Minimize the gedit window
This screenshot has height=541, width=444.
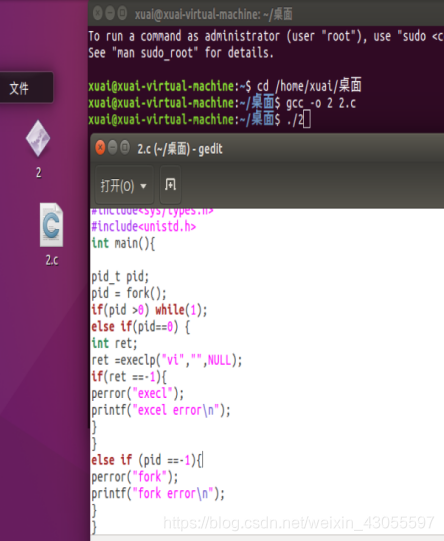pos(112,148)
